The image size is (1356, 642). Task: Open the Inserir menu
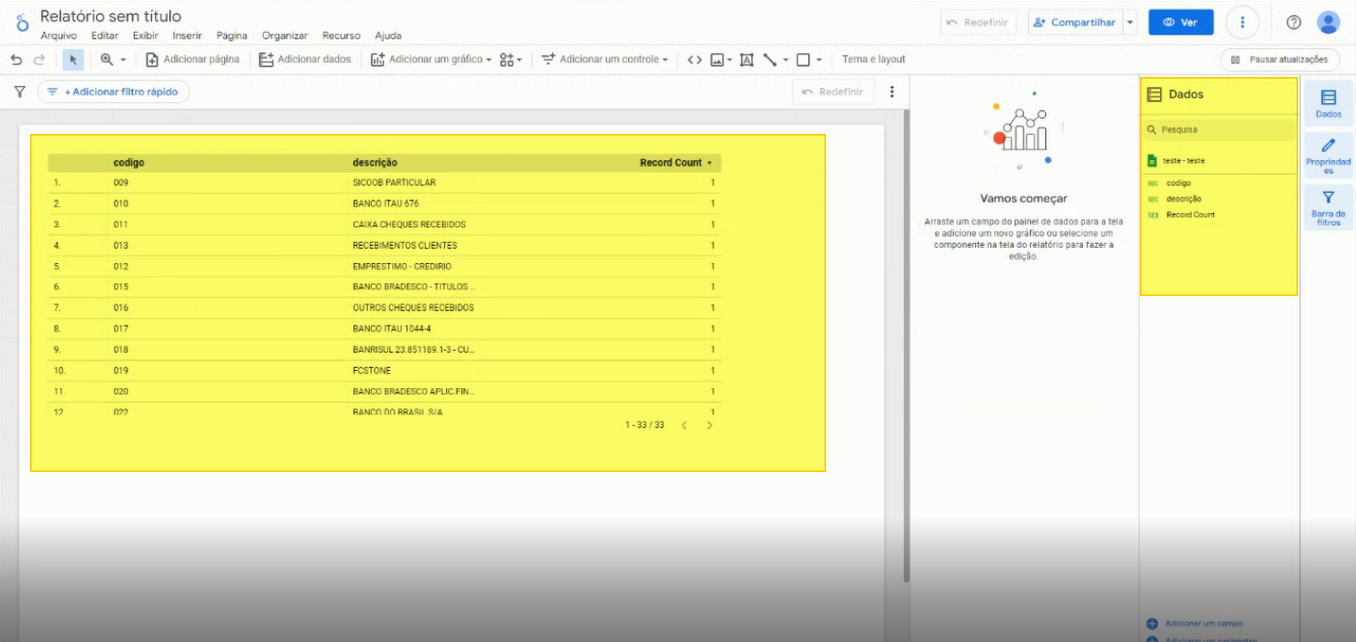pyautogui.click(x=187, y=36)
